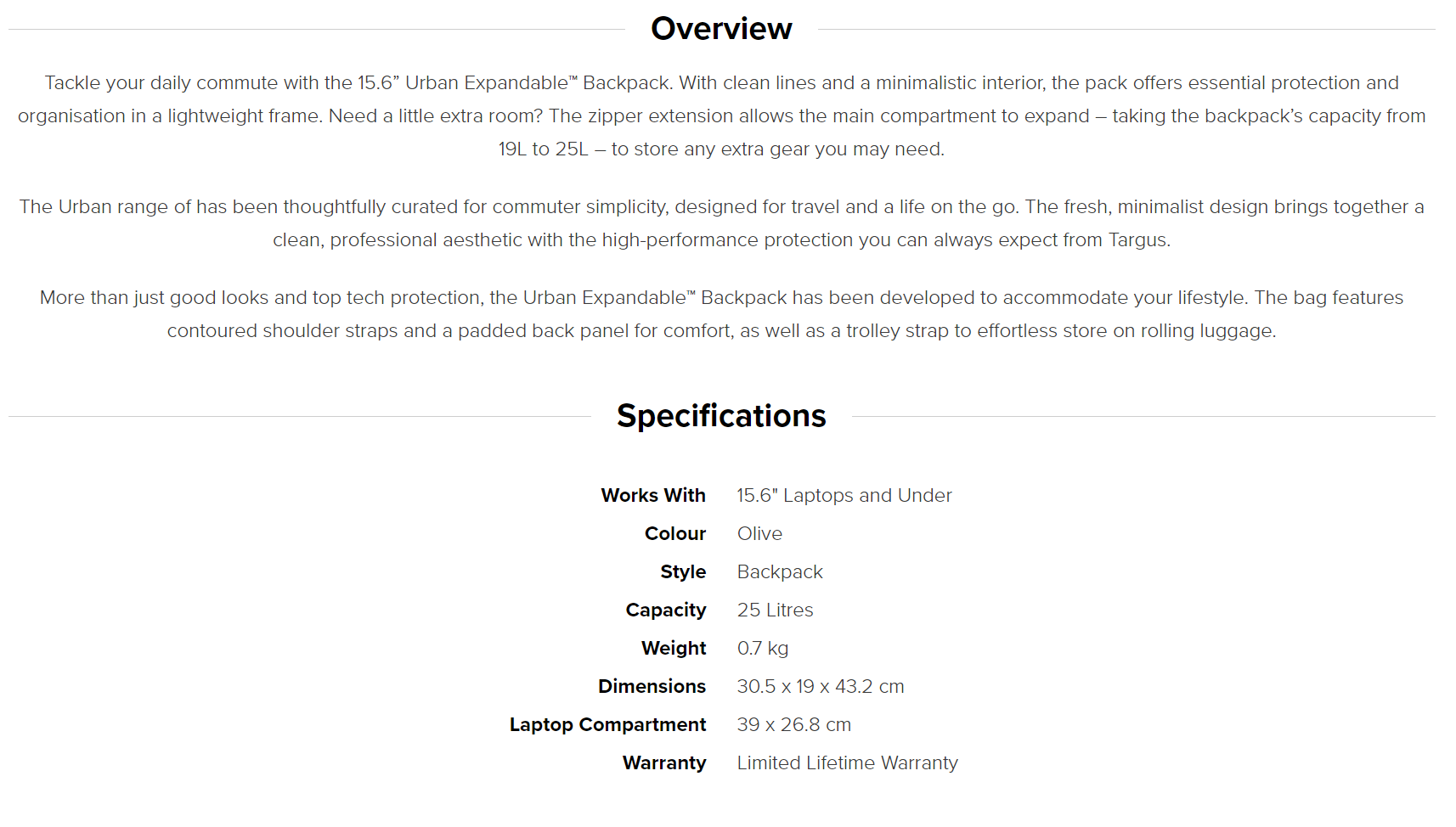
Task: Click the paragraph beginning The Urban range
Action: click(721, 223)
